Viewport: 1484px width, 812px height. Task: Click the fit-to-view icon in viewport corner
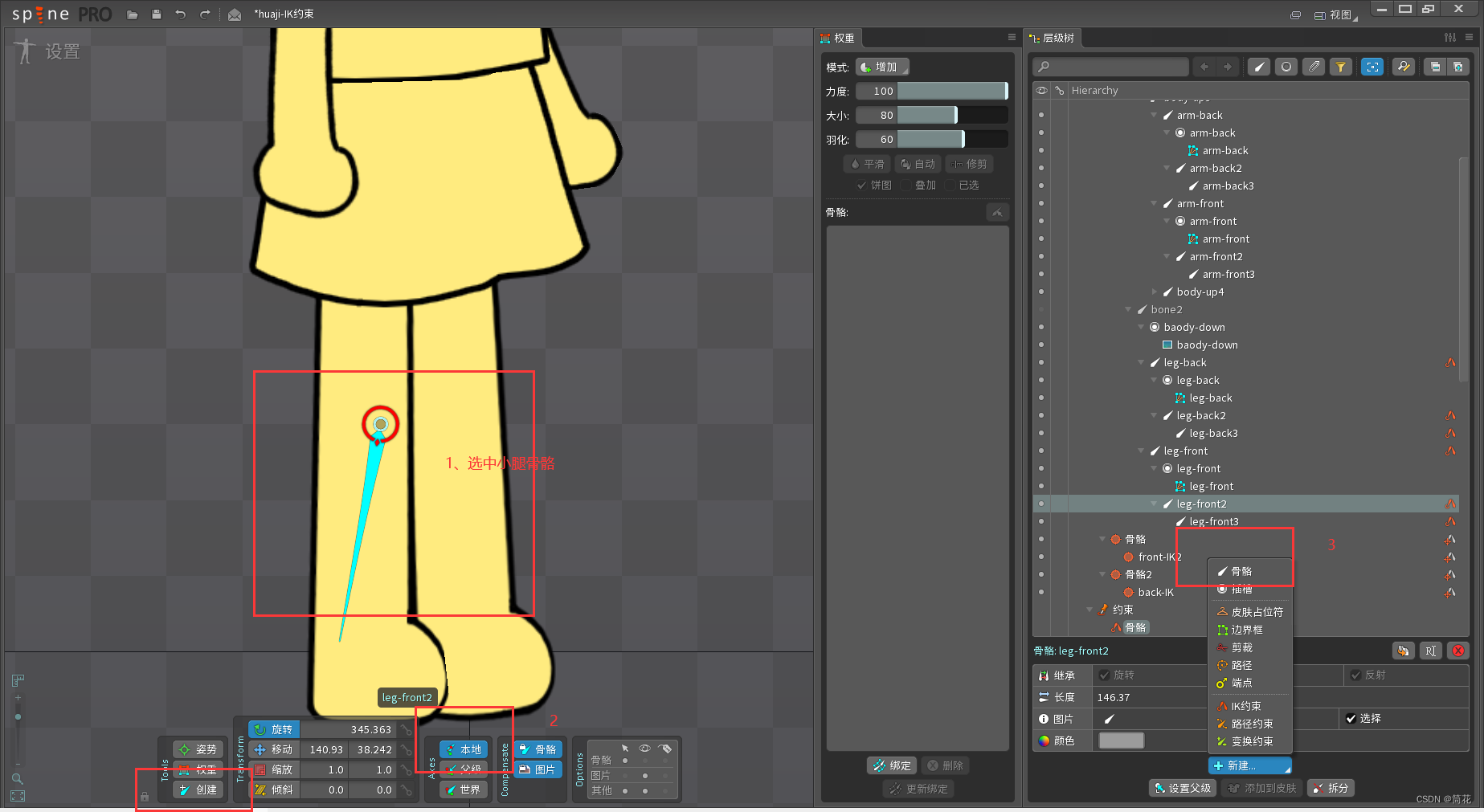(18, 796)
